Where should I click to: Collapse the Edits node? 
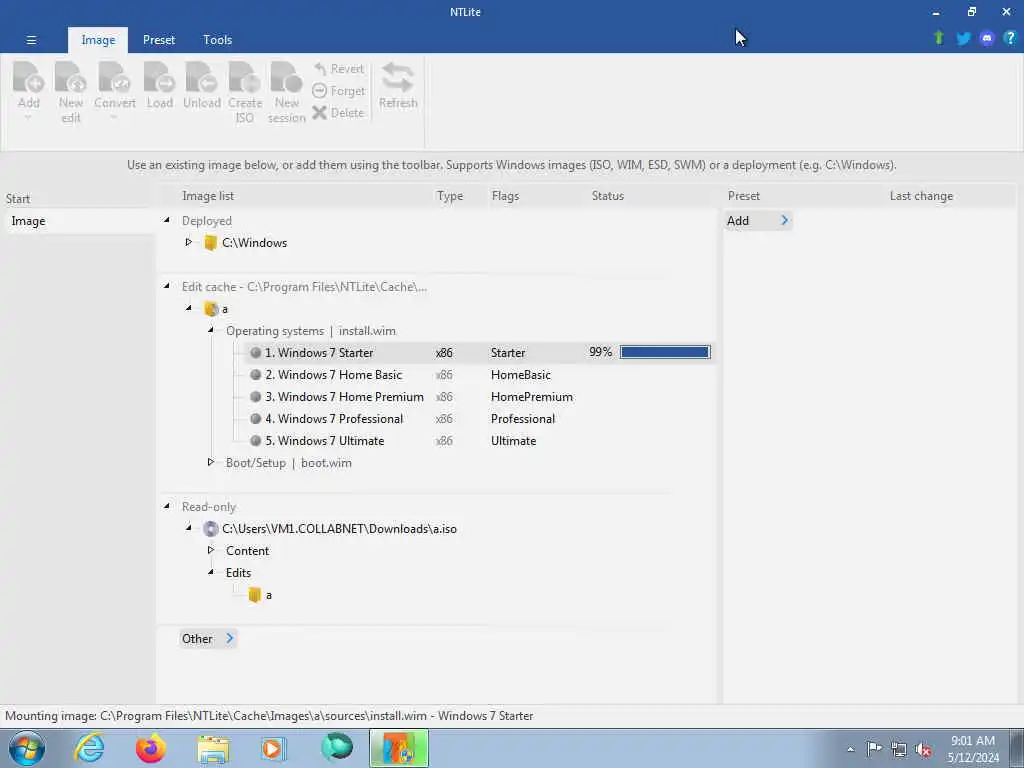211,572
